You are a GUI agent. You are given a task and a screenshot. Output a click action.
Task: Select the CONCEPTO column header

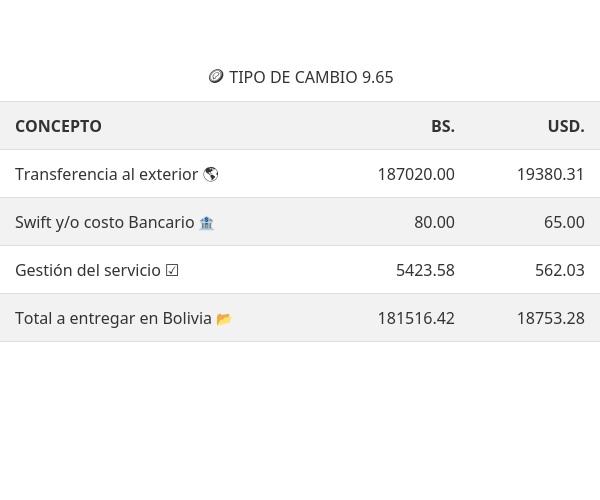[58, 126]
